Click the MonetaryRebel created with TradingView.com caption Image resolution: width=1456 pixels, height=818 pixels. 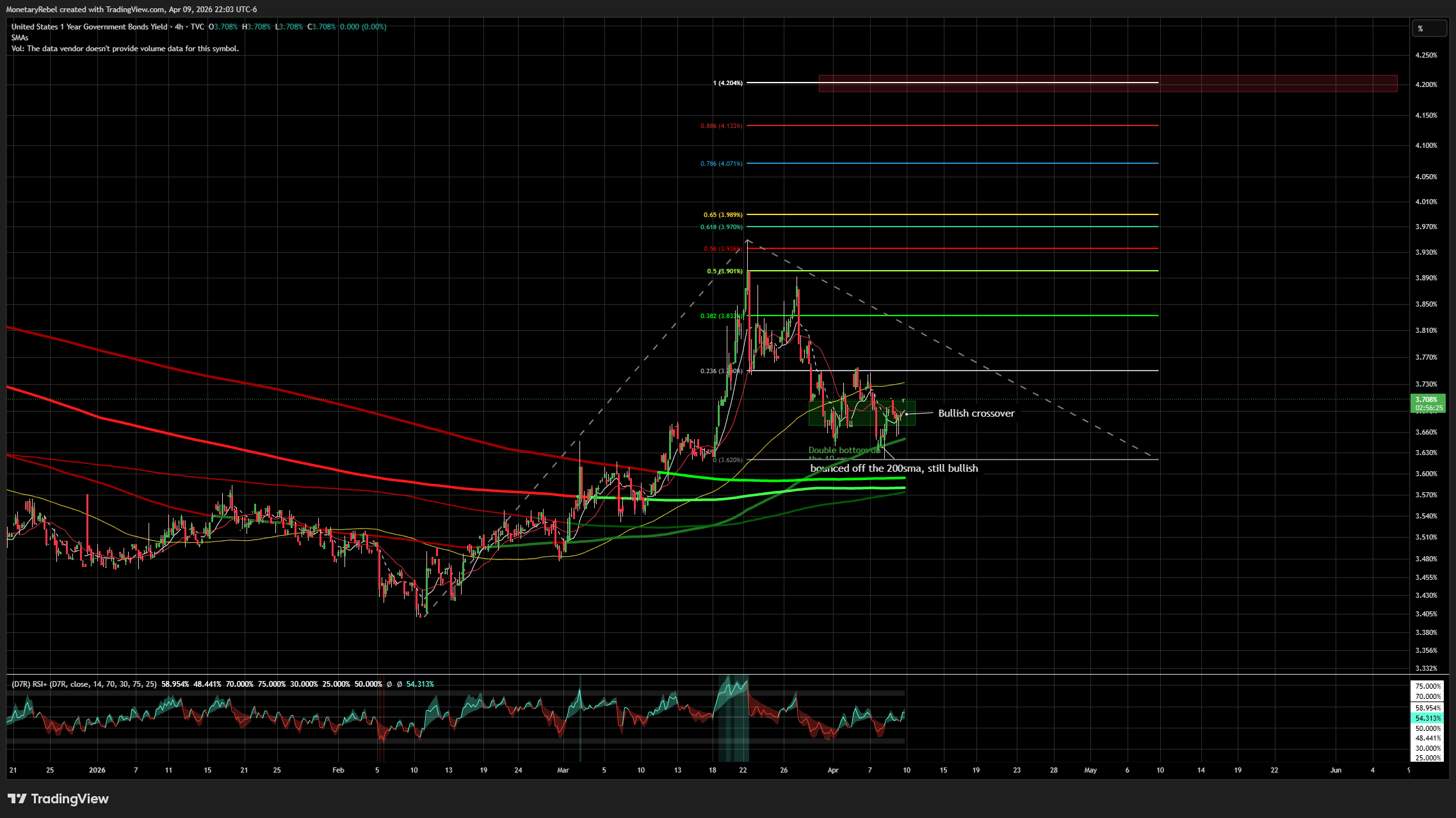131,10
